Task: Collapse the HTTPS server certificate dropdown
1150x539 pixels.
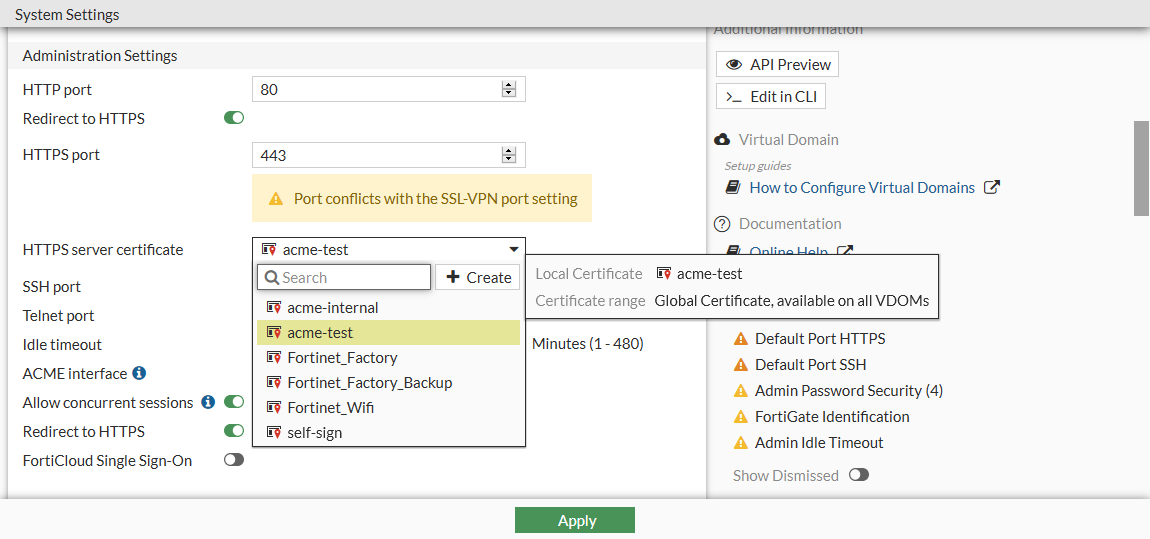Action: coord(513,249)
